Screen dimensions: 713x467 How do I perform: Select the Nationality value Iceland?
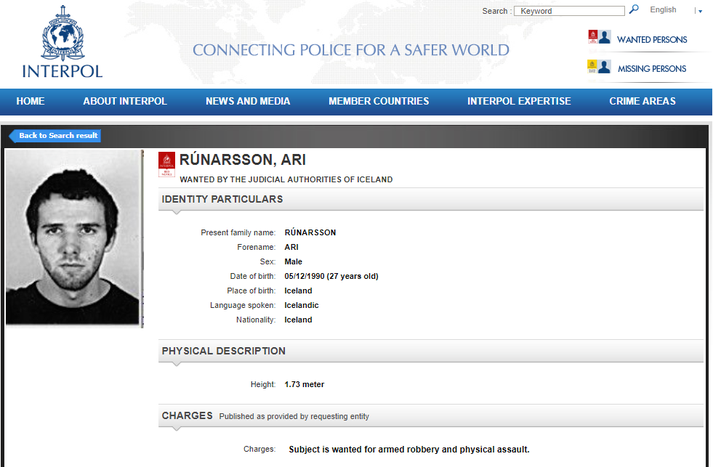(298, 320)
